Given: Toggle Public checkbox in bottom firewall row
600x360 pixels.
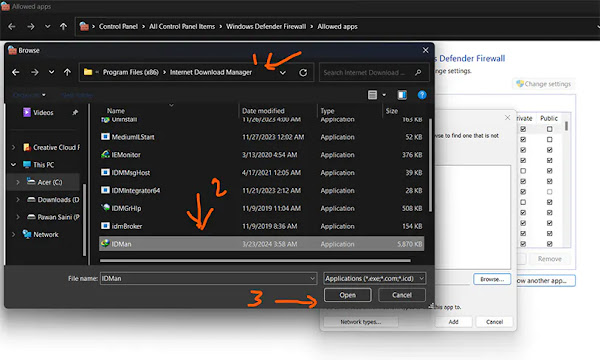Looking at the screenshot, I should [x=549, y=244].
